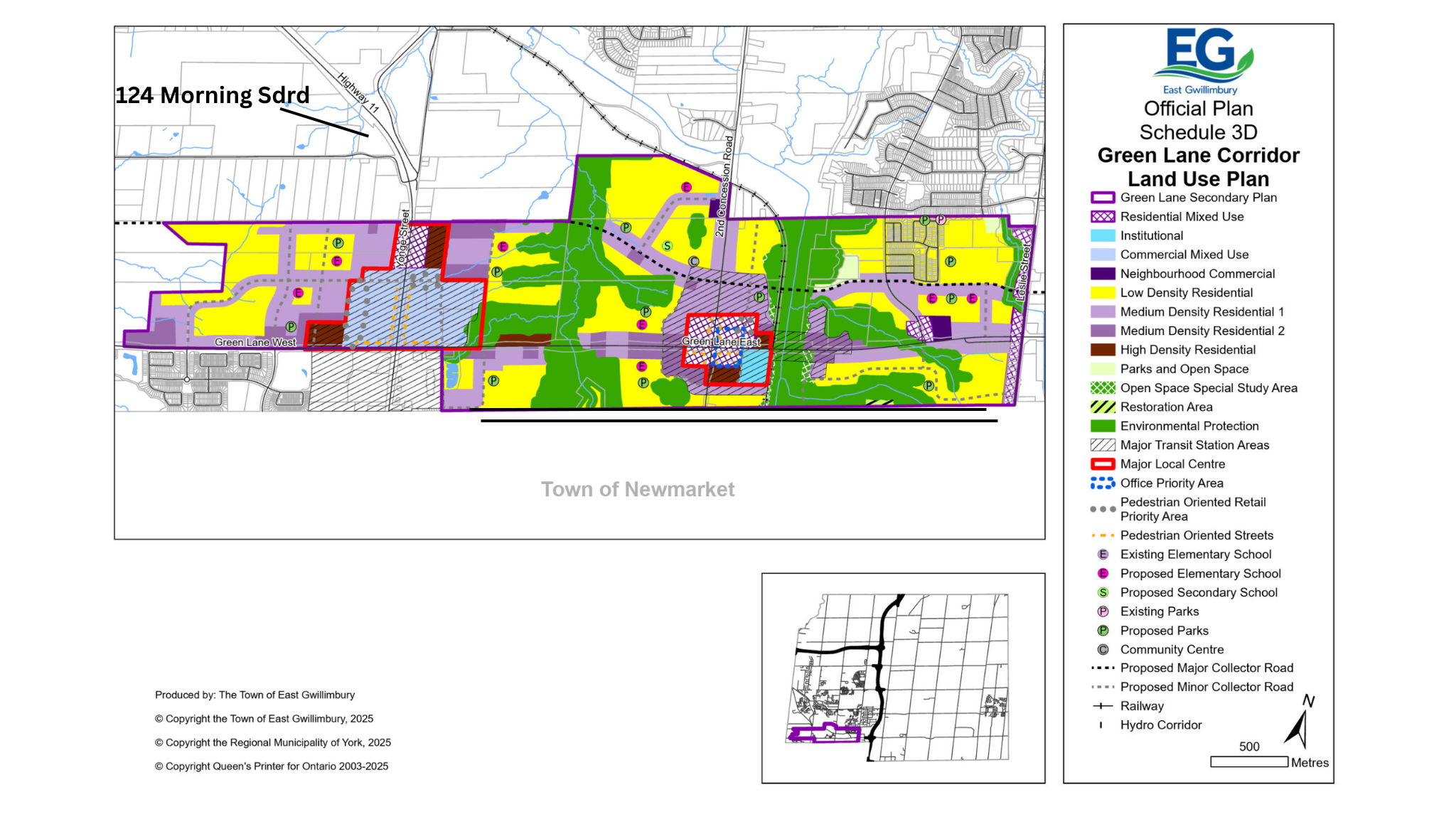Click the 'Leslie Street' label on map
1456x819 pixels.
tap(1023, 272)
